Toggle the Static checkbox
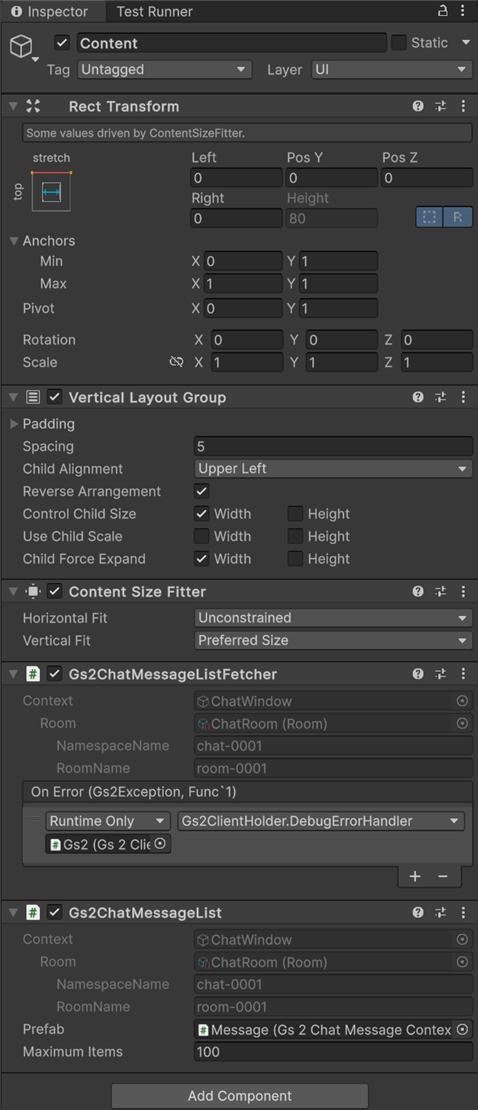 (399, 42)
